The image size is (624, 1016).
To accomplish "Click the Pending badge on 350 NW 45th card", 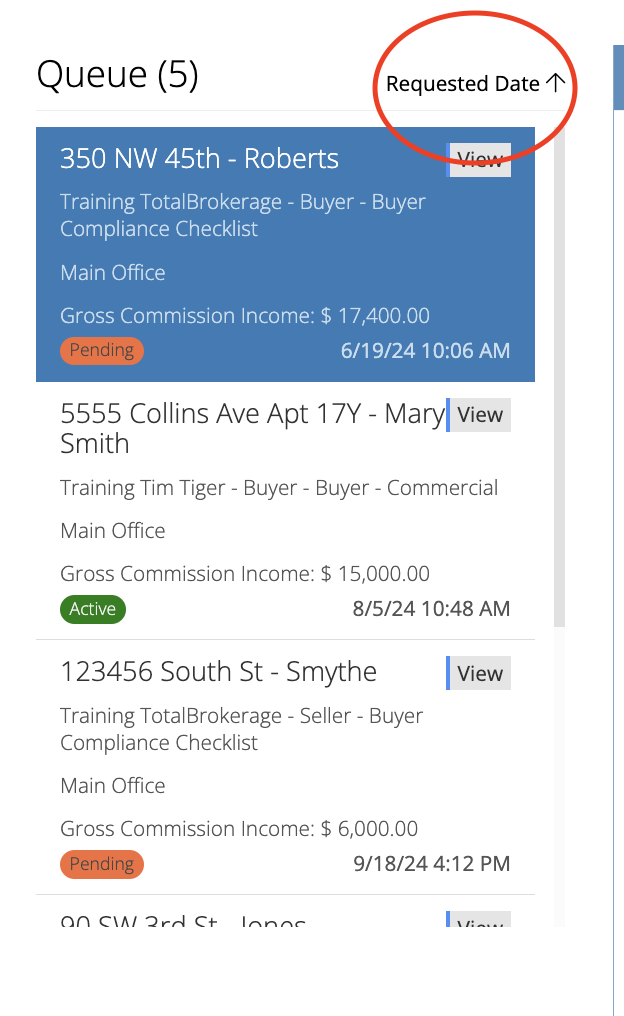I will tap(102, 351).
